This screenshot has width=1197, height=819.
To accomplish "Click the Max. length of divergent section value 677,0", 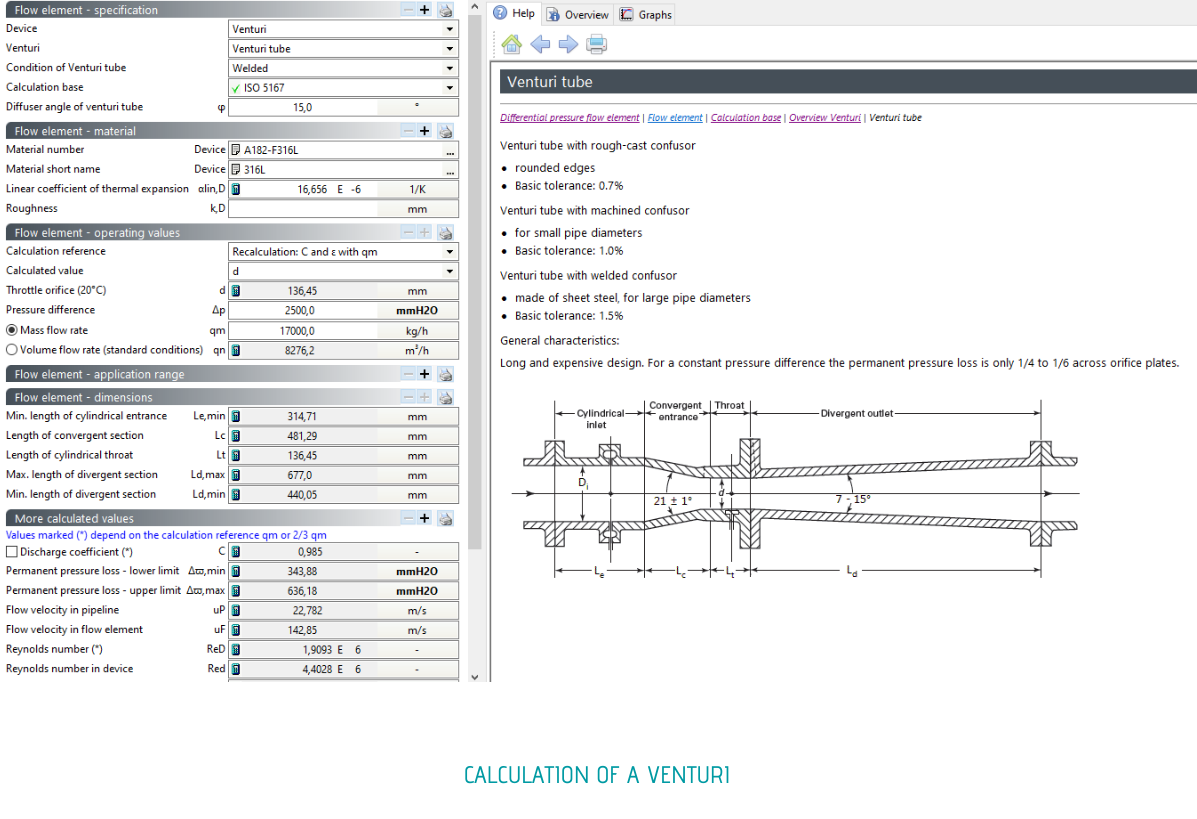I will point(303,476).
